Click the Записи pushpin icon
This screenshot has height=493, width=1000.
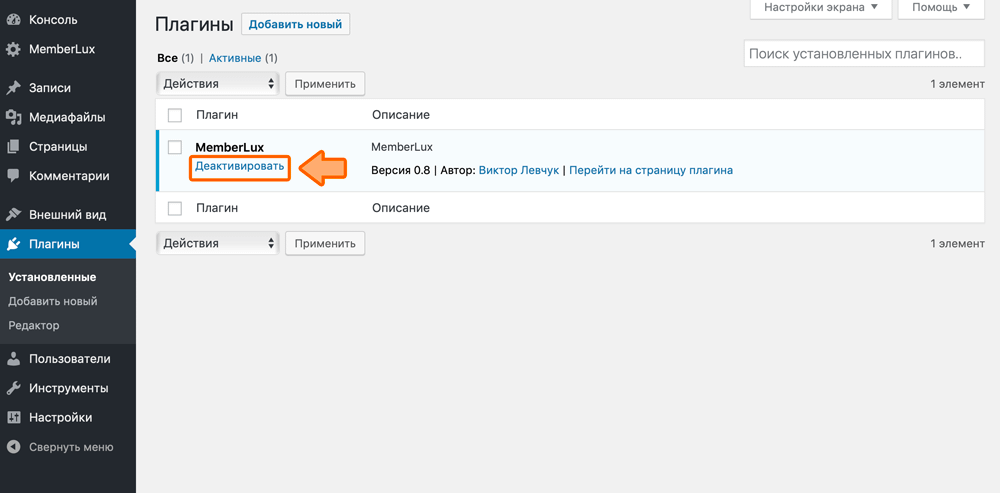click(13, 88)
